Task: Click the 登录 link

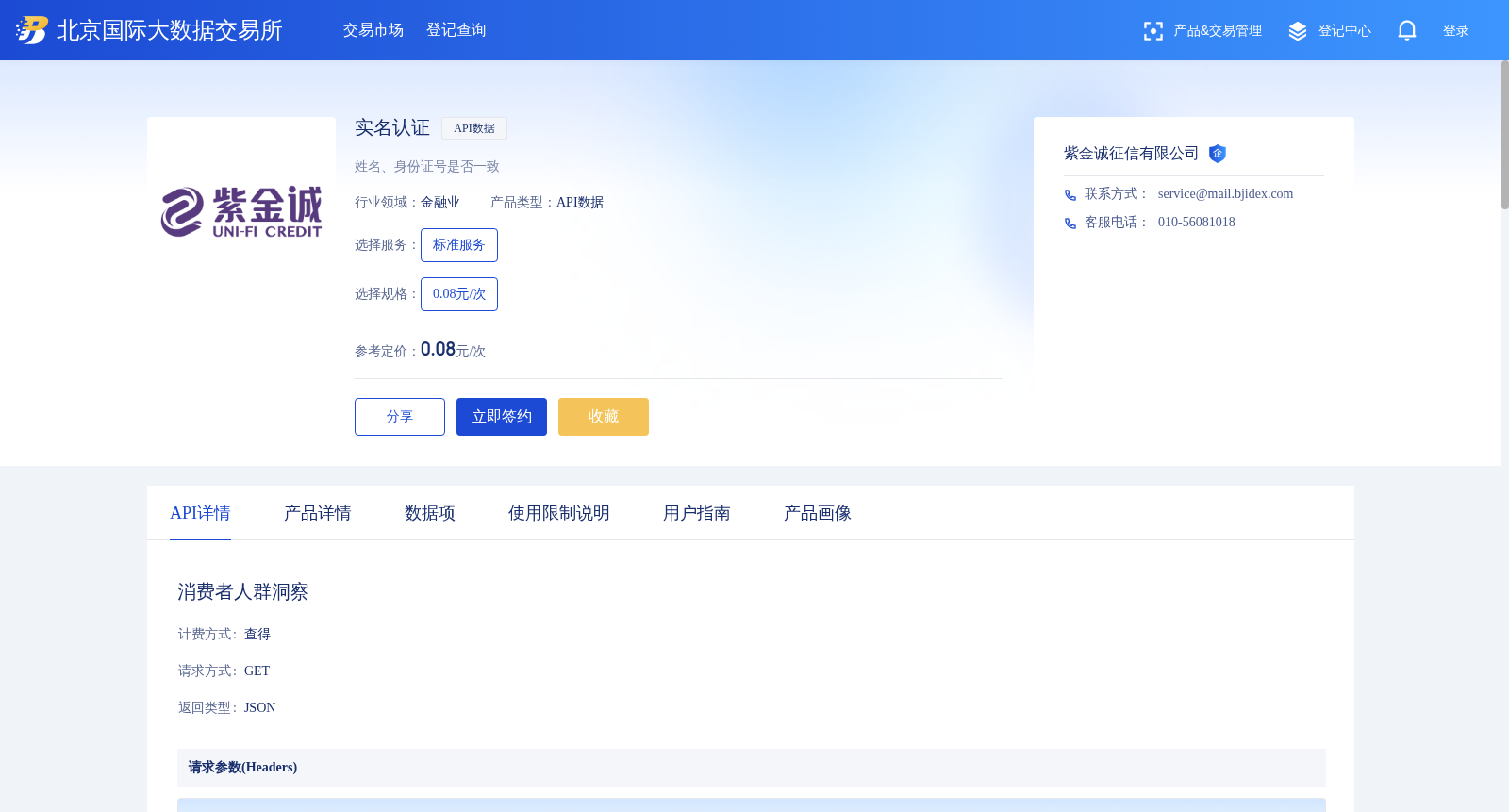Action: click(1456, 31)
